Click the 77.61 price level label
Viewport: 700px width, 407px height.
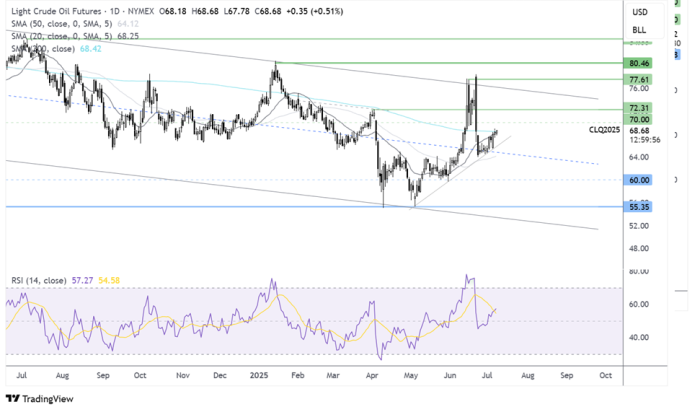[x=639, y=79]
